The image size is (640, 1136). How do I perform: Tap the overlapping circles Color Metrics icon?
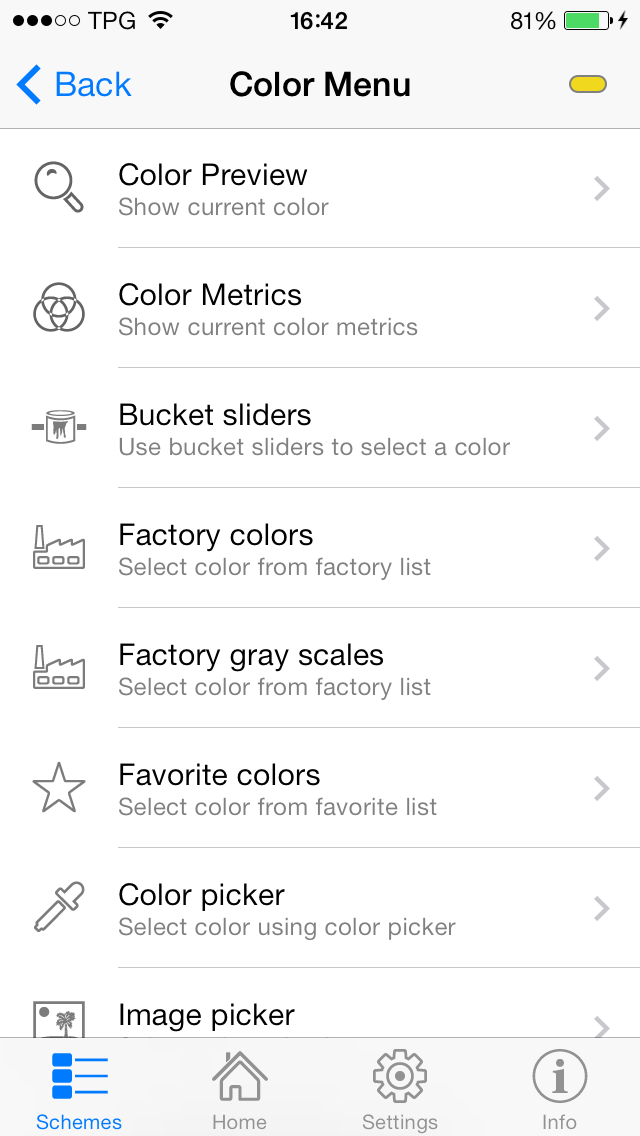59,308
